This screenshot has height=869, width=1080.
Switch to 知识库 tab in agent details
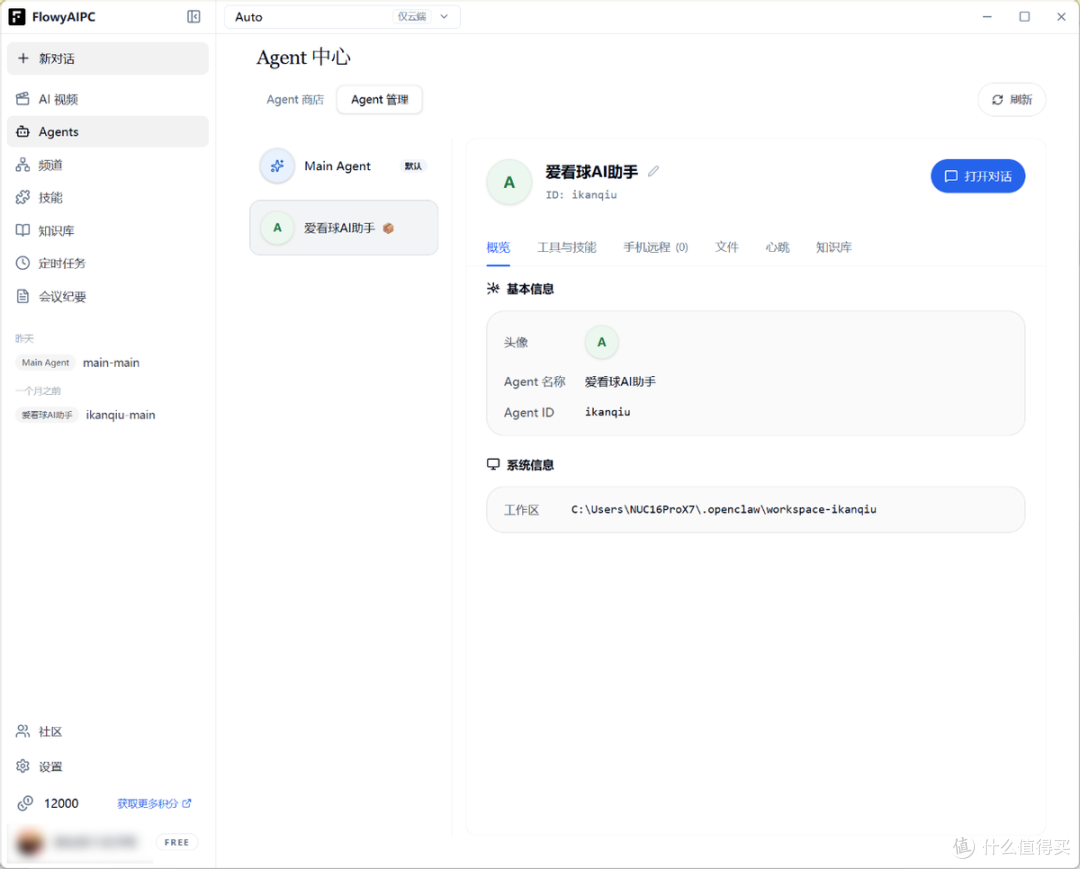click(833, 247)
